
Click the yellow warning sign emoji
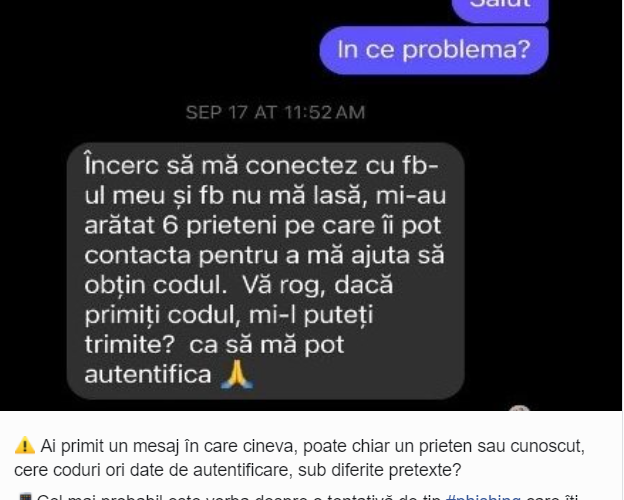pyautogui.click(x=25, y=445)
